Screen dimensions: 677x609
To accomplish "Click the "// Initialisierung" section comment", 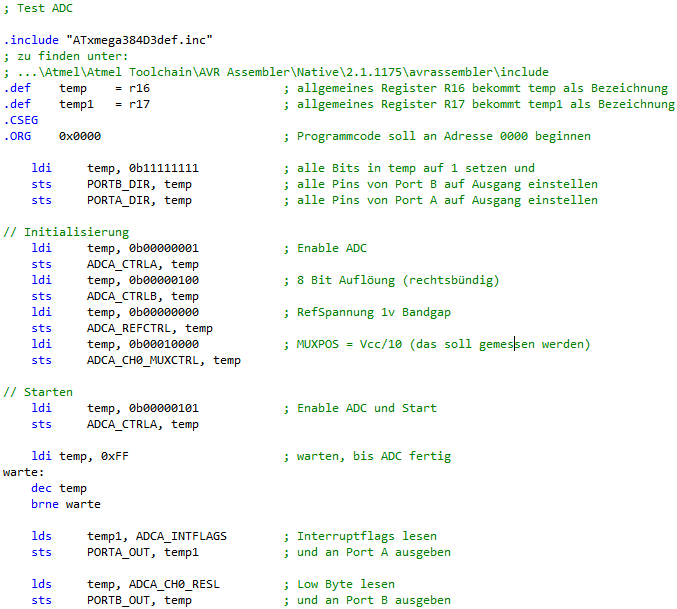I will pyautogui.click(x=66, y=232).
